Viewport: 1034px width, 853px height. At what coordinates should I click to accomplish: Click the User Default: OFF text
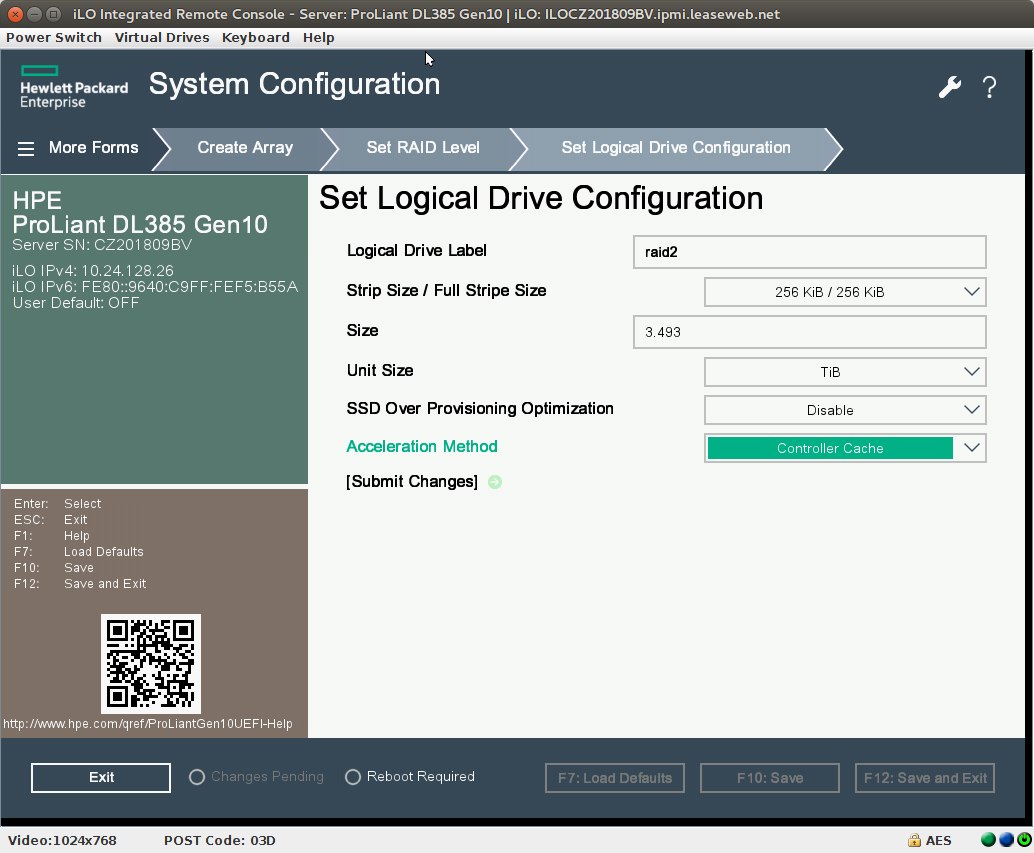pos(76,303)
